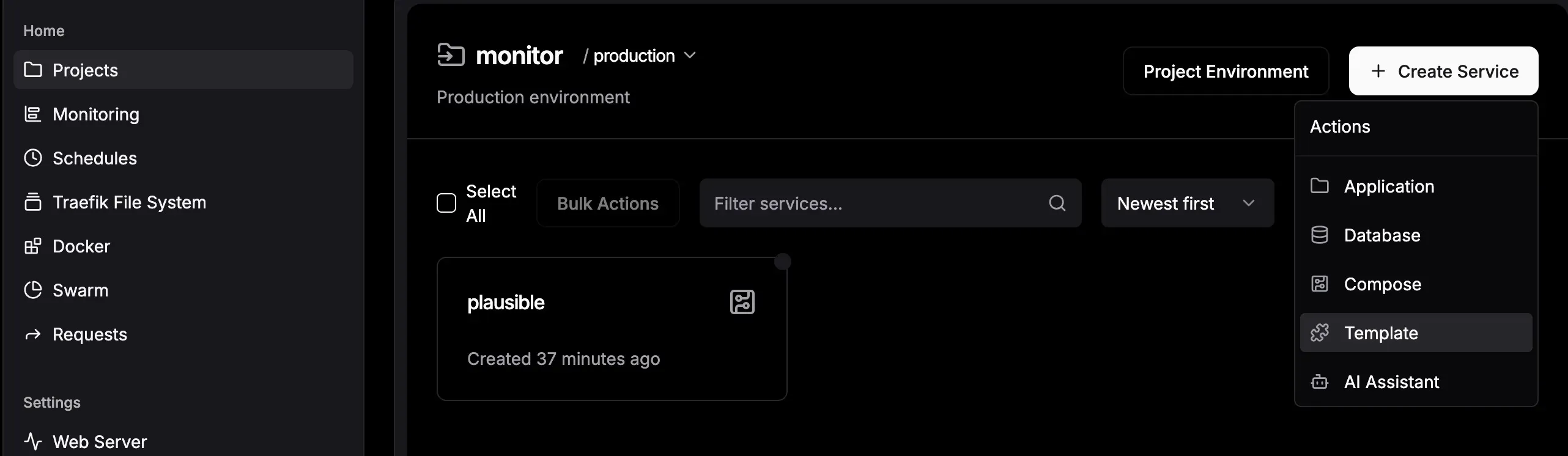Open Web Server settings in sidebar
1568x456 pixels.
click(x=99, y=441)
